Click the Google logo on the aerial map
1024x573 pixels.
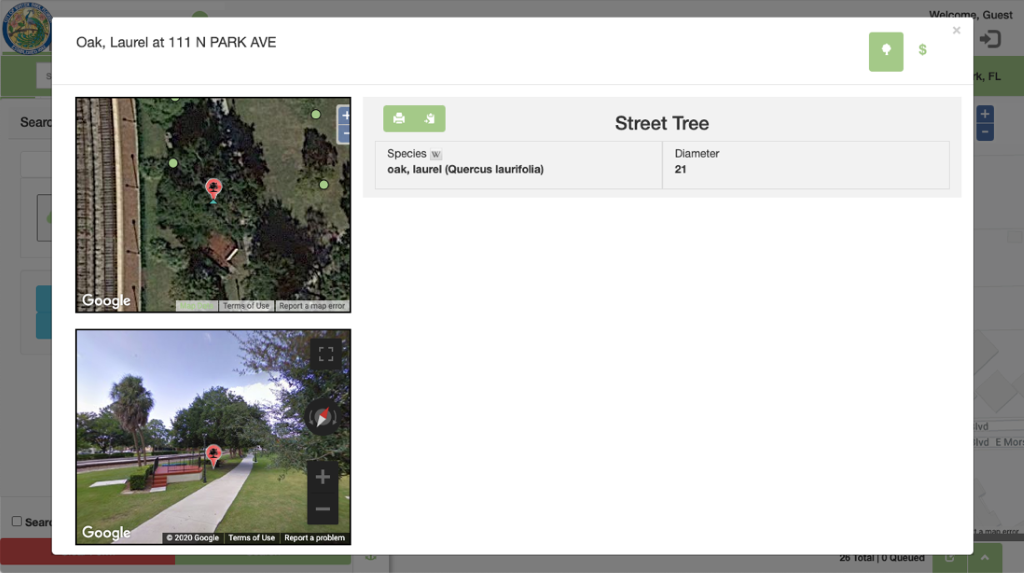106,301
